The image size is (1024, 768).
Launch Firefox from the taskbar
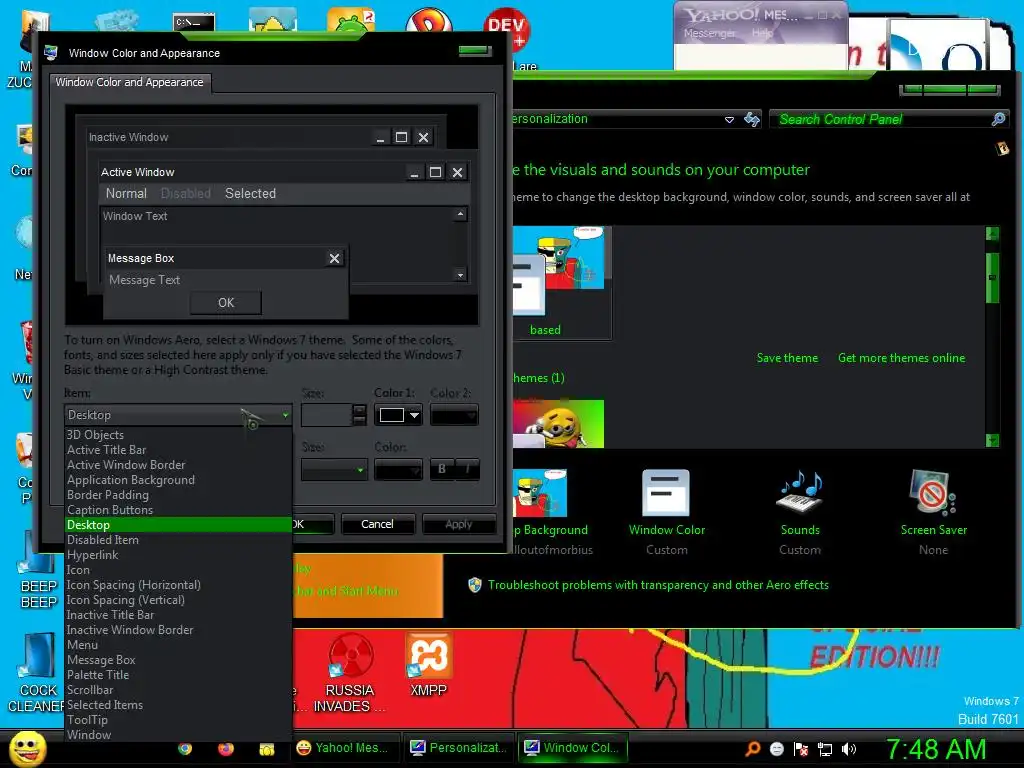coord(226,748)
